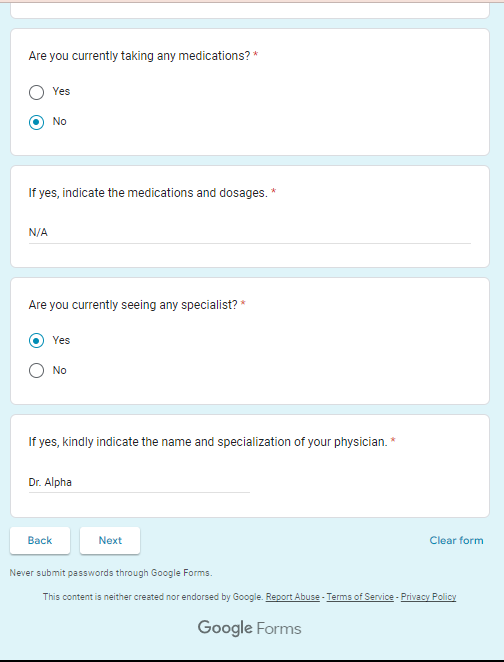This screenshot has height=662, width=504.
Task: Proceed with the Next button
Action: 110,540
